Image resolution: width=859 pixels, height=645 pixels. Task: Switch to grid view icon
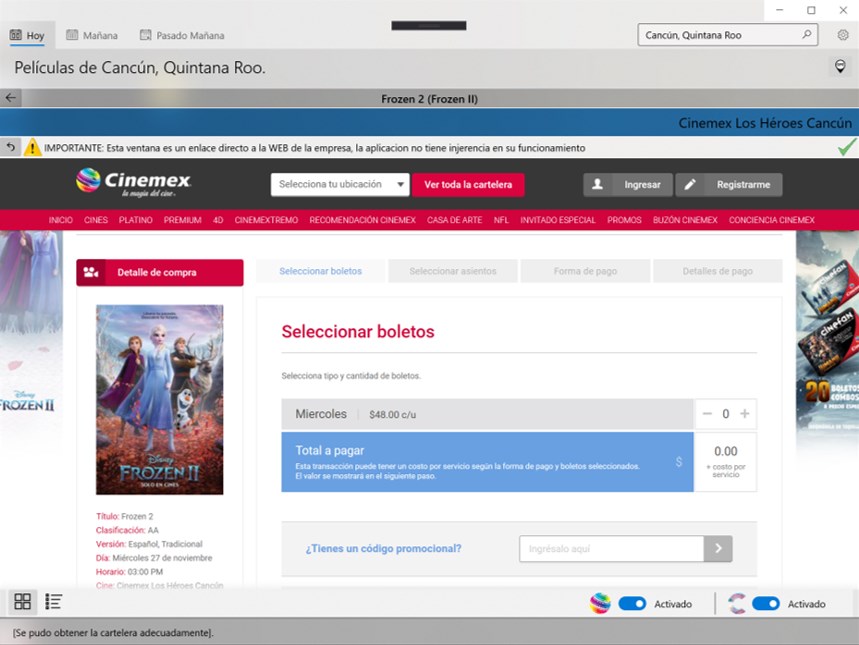click(22, 602)
